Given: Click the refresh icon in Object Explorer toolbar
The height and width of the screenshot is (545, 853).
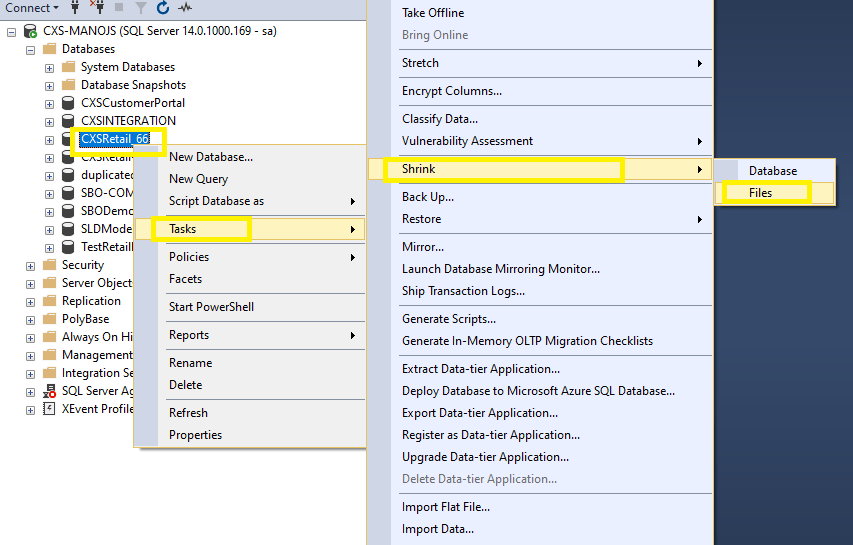Looking at the screenshot, I should (163, 8).
